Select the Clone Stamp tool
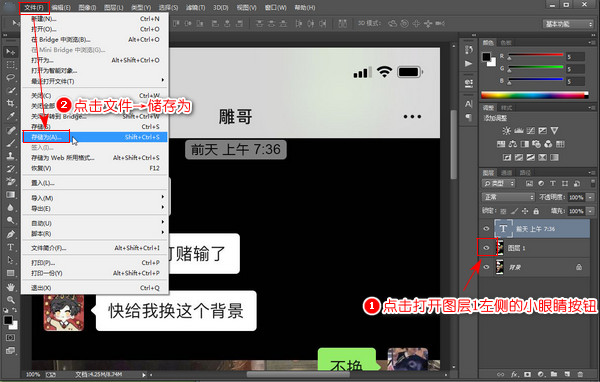 [x=10, y=156]
